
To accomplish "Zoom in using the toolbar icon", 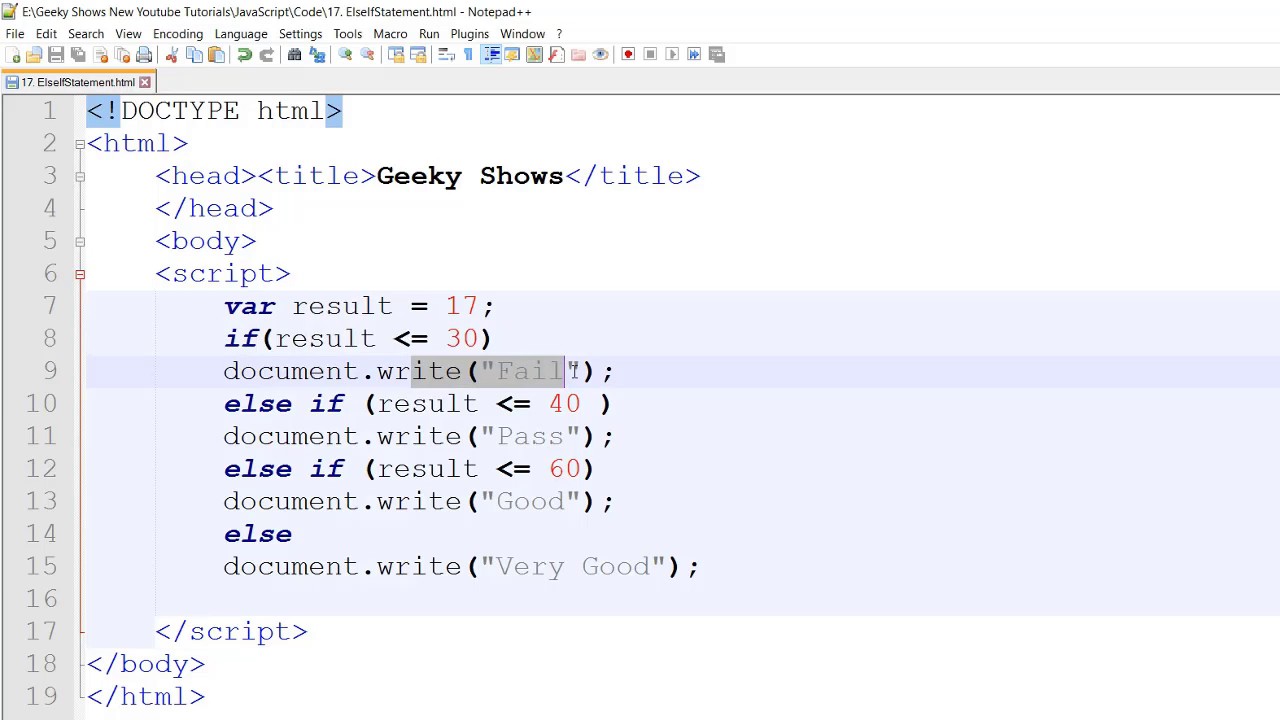I will pyautogui.click(x=346, y=54).
